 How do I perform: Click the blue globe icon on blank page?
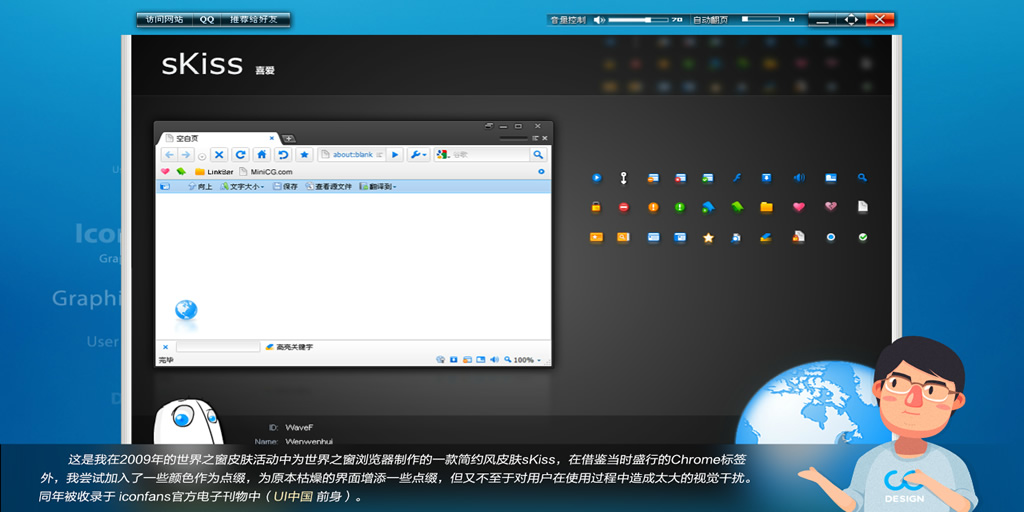(x=186, y=310)
